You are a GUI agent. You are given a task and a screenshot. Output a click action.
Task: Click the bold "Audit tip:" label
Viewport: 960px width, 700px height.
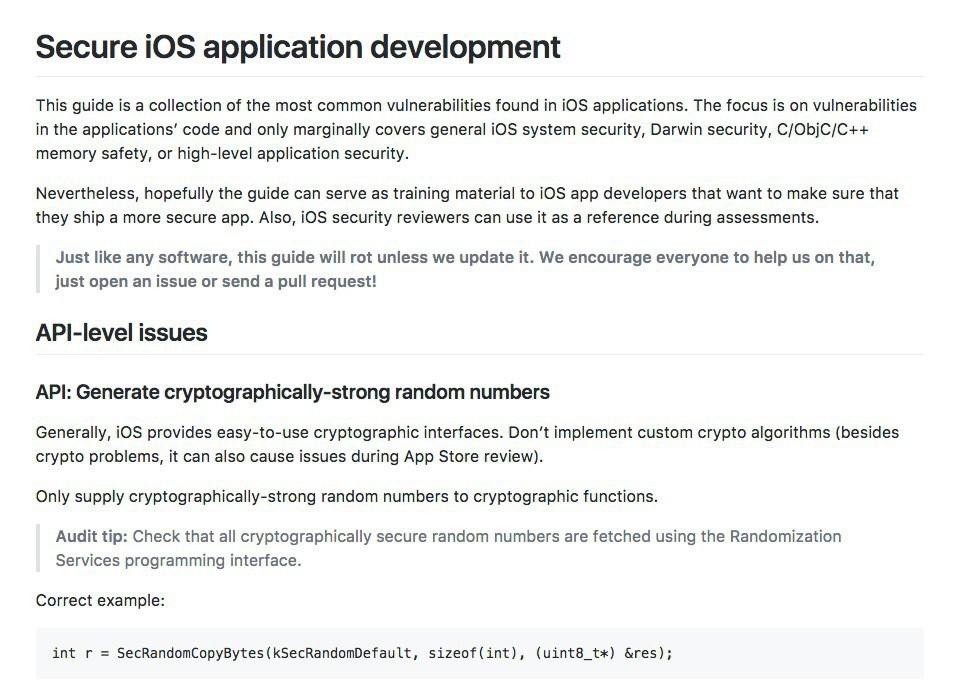91,536
